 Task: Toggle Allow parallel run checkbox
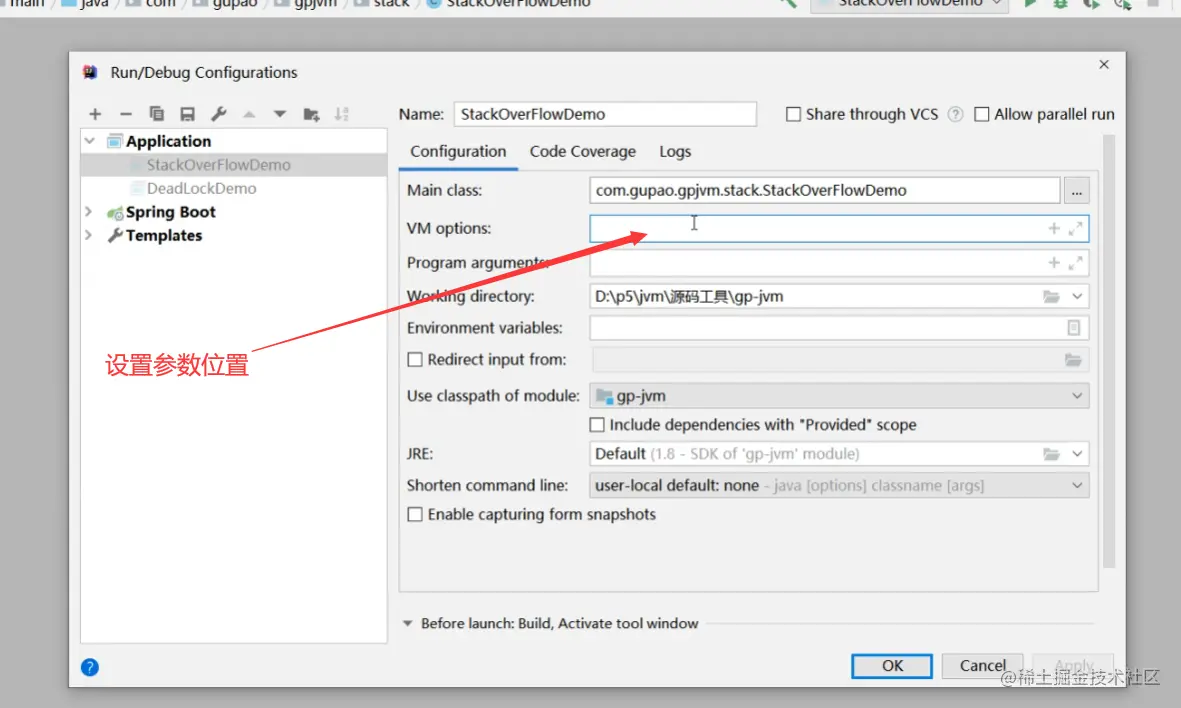click(x=981, y=114)
